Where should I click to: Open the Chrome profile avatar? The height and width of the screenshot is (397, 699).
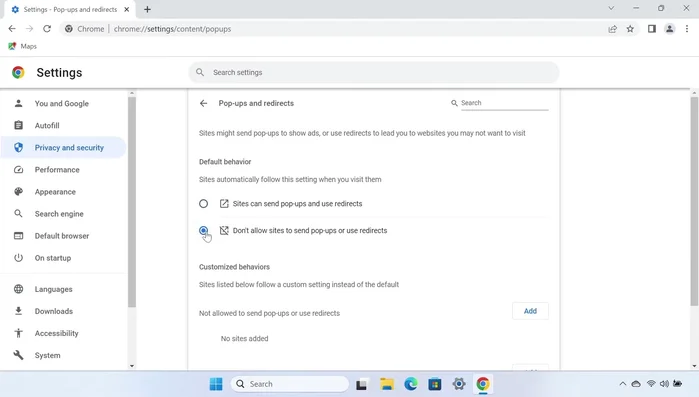coord(669,29)
